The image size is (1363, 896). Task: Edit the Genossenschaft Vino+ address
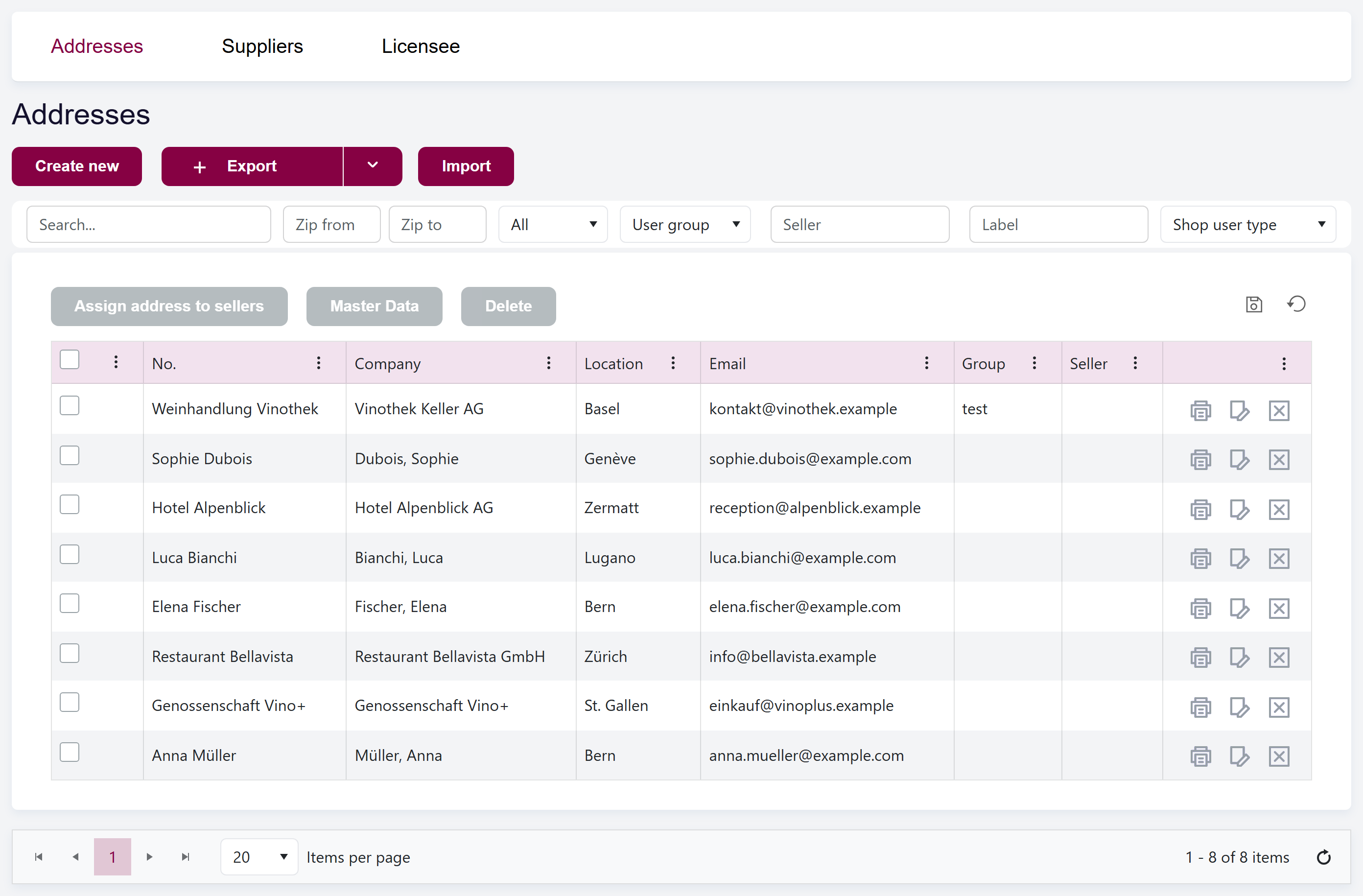point(1239,707)
